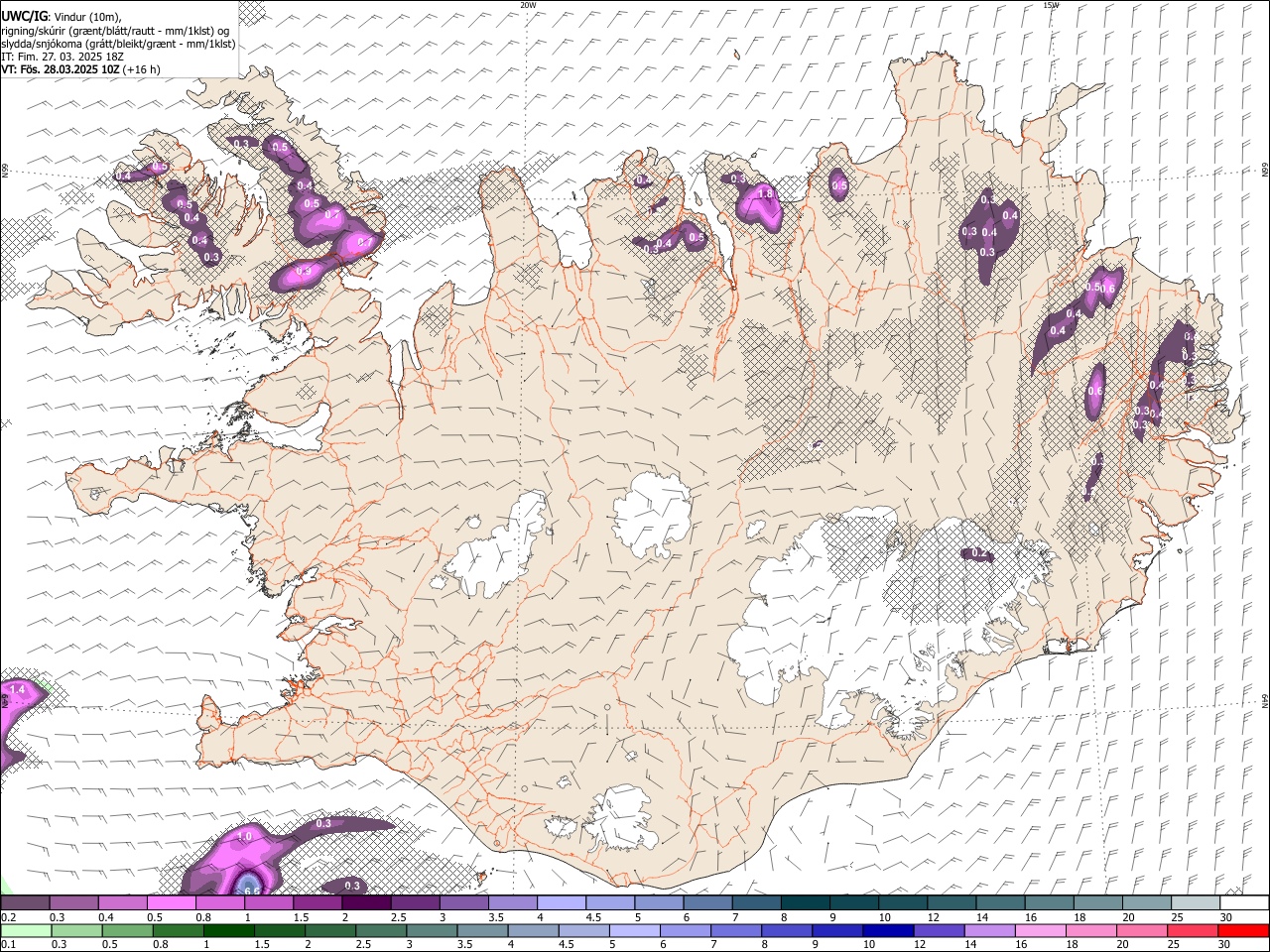This screenshot has width=1270, height=952.
Task: Click the dark green 1 swatch in bottom legend
Action: pos(228,930)
